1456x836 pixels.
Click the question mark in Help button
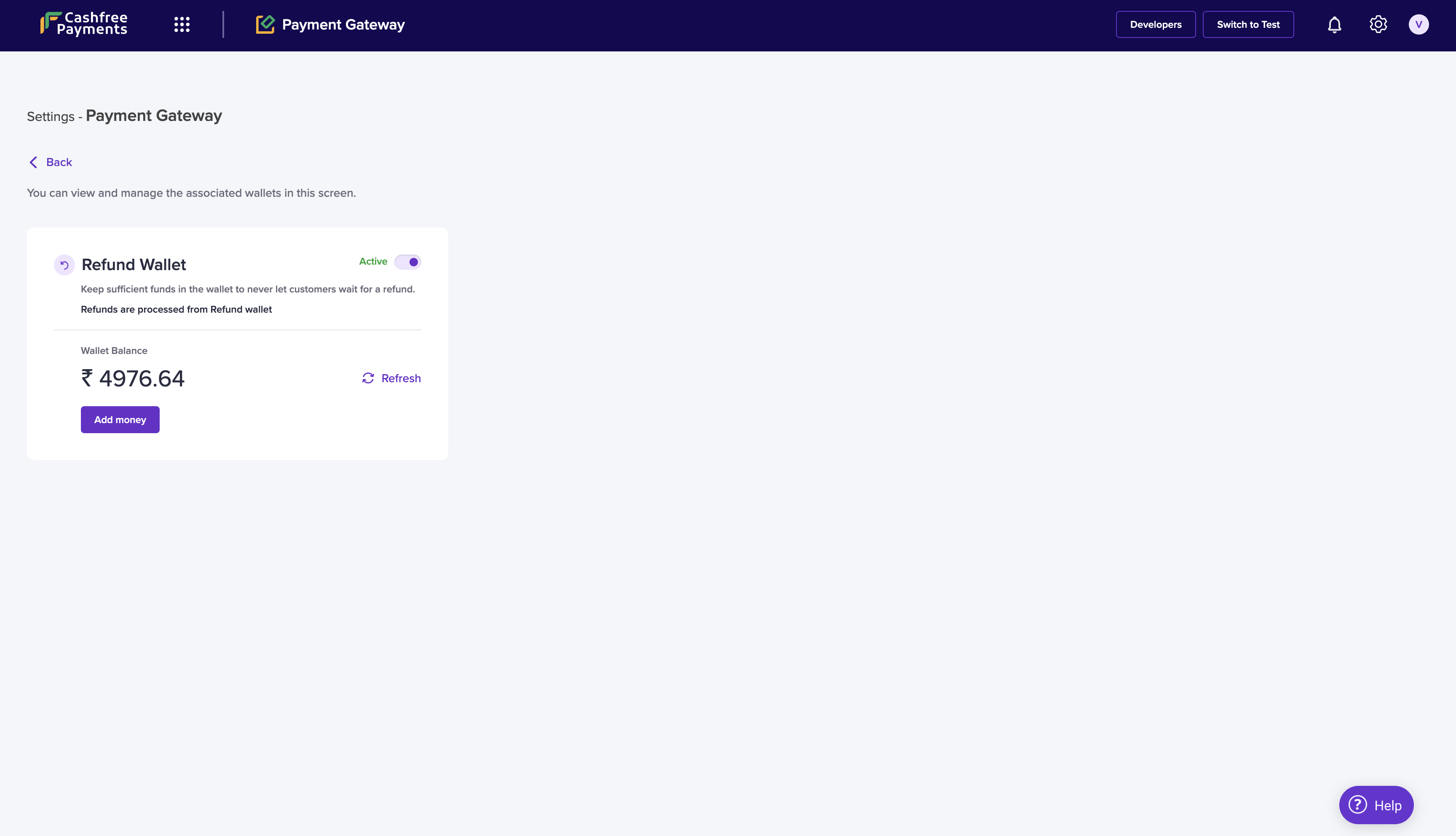pyautogui.click(x=1357, y=805)
